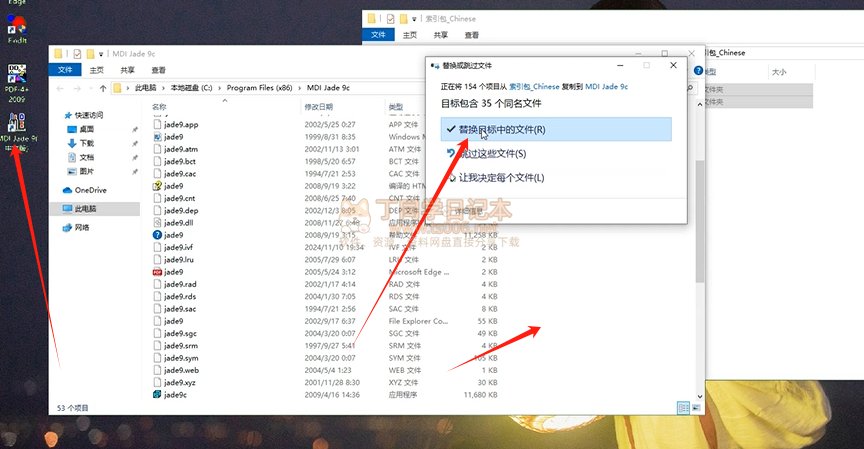Open the 共享 ribbon tab
This screenshot has height=449, width=864.
point(128,70)
